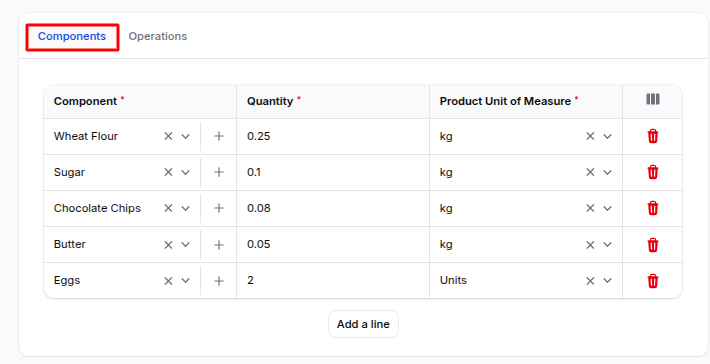Clear the kg unit on Wheat Flour row
Viewport: 710px width, 364px height.
point(590,136)
